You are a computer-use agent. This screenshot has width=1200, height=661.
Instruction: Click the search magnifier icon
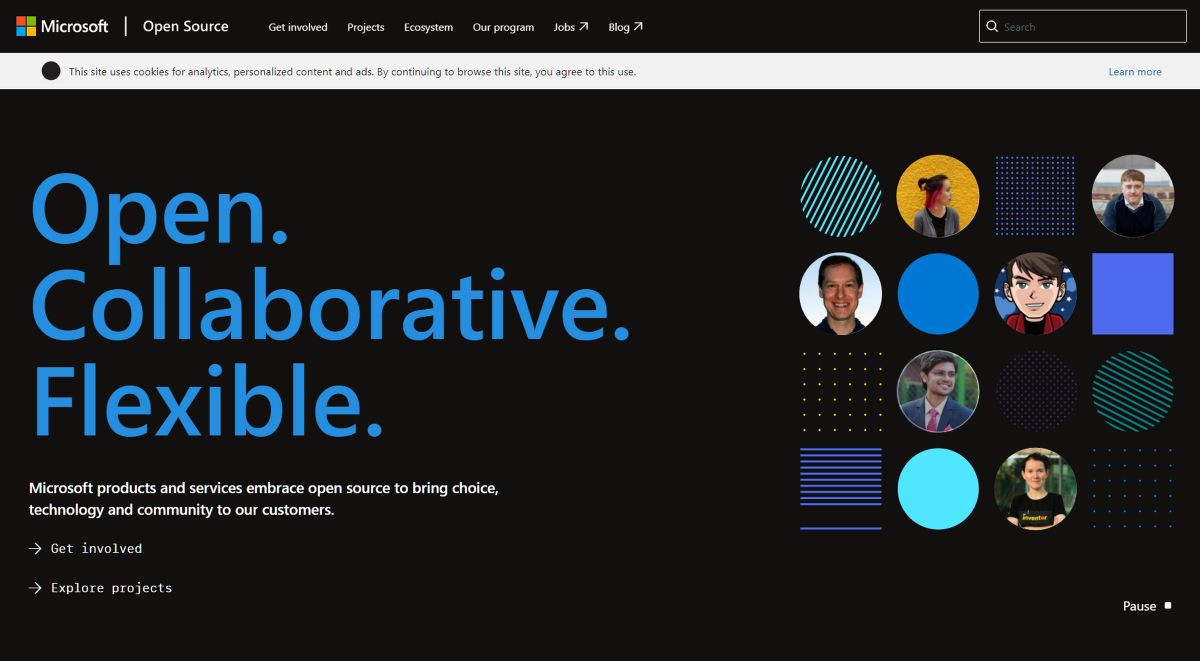992,26
